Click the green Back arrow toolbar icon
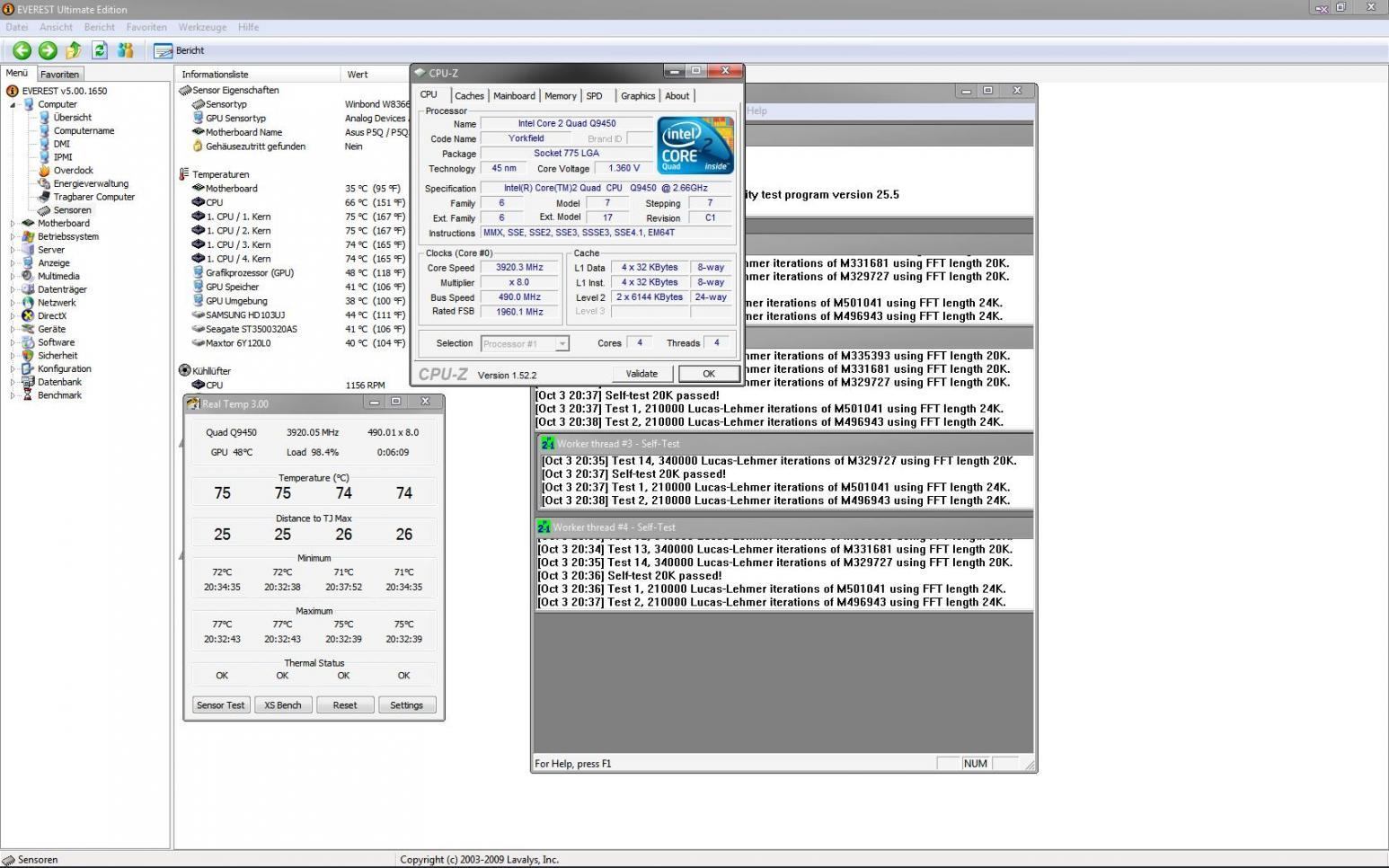This screenshot has height=868, width=1389. pos(22,50)
